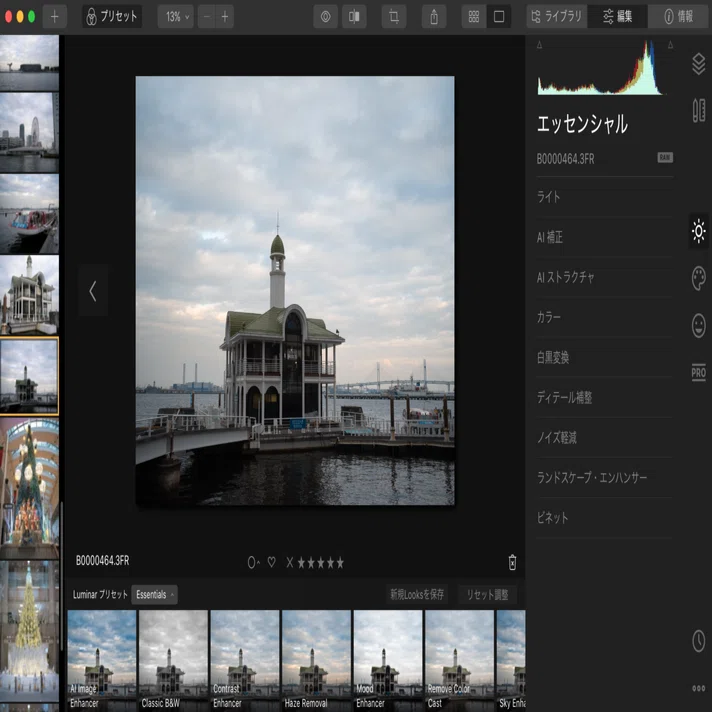Set rating to three stars
Viewport: 712px width, 712px height.
pyautogui.click(x=321, y=563)
